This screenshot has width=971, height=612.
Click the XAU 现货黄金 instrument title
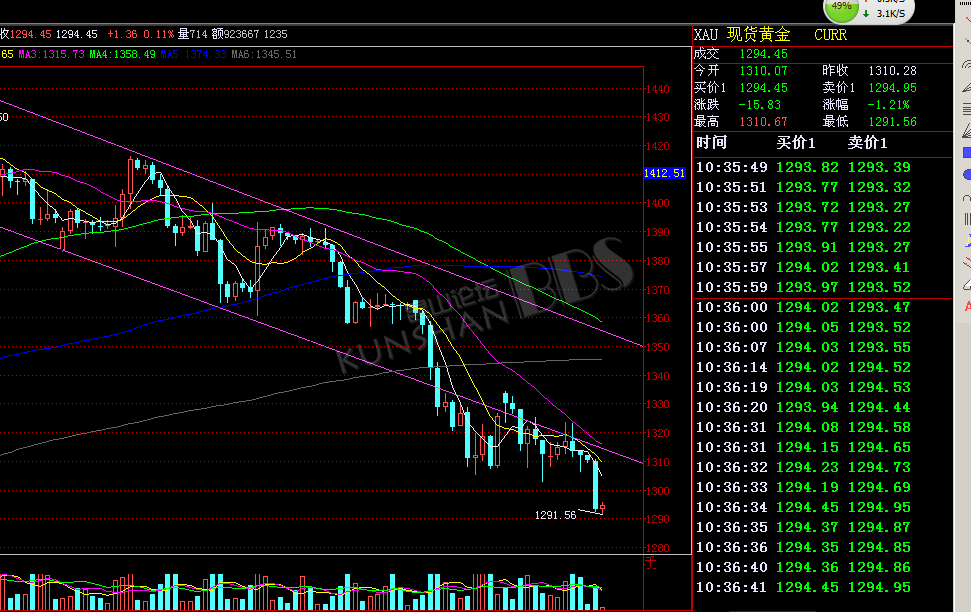(742, 35)
